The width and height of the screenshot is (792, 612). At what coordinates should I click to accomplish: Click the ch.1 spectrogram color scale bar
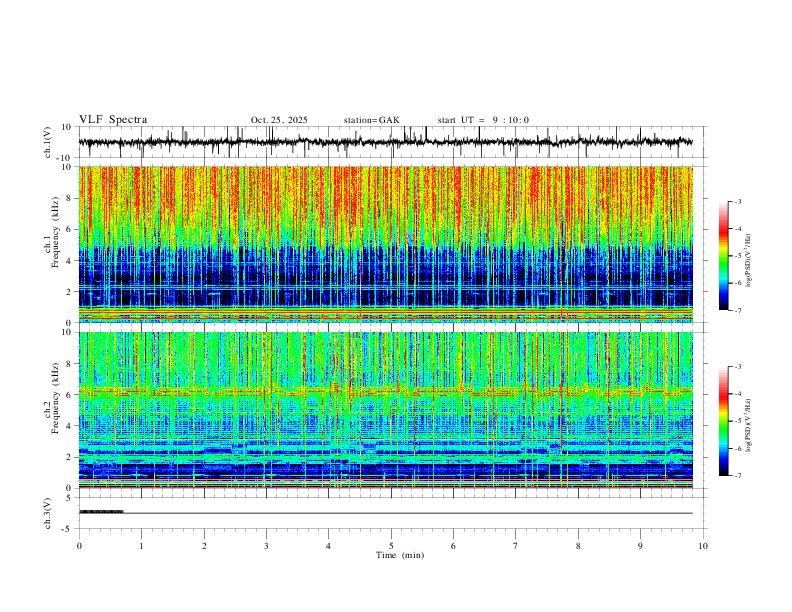click(x=724, y=256)
